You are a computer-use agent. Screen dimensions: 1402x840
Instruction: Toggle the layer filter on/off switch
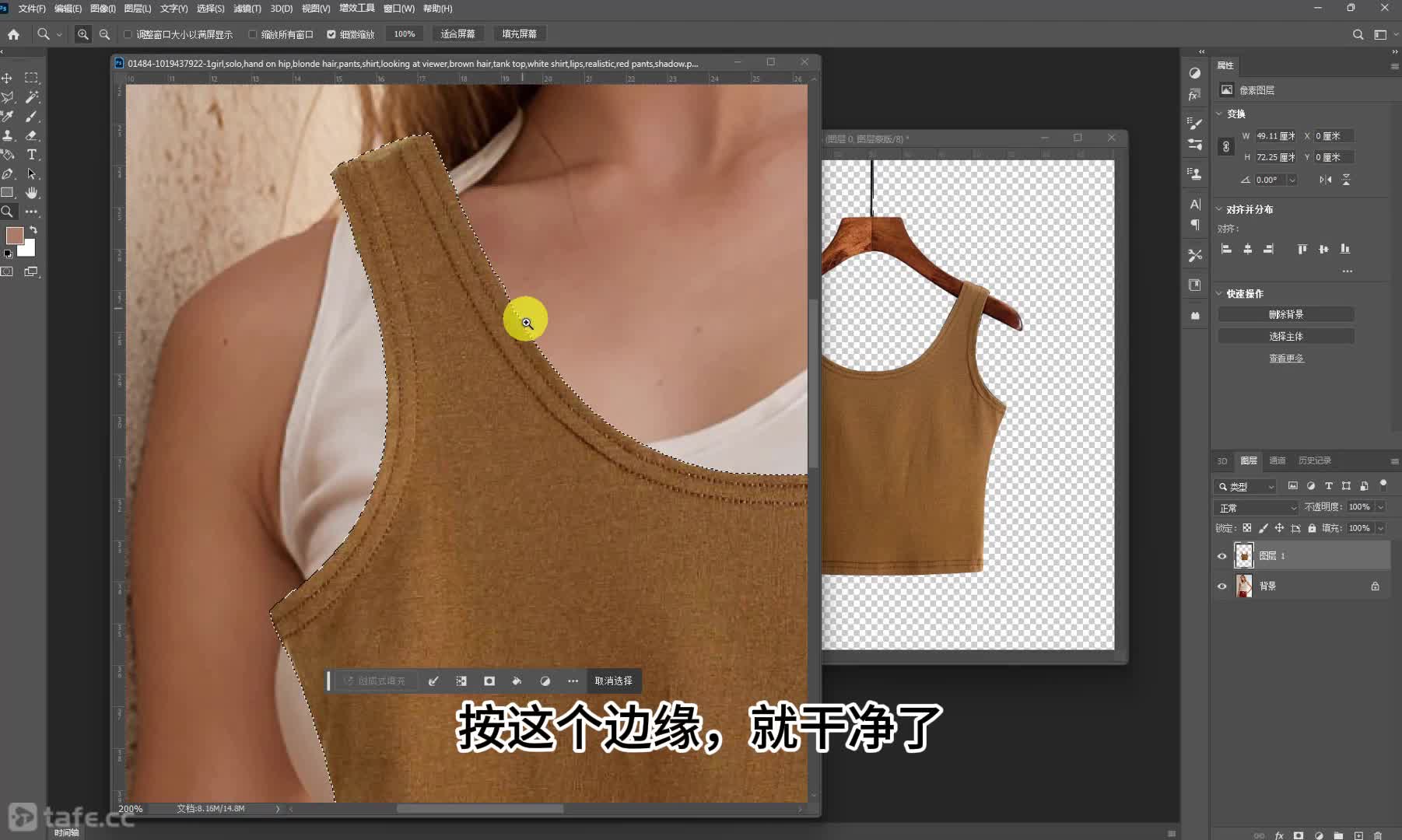point(1383,485)
